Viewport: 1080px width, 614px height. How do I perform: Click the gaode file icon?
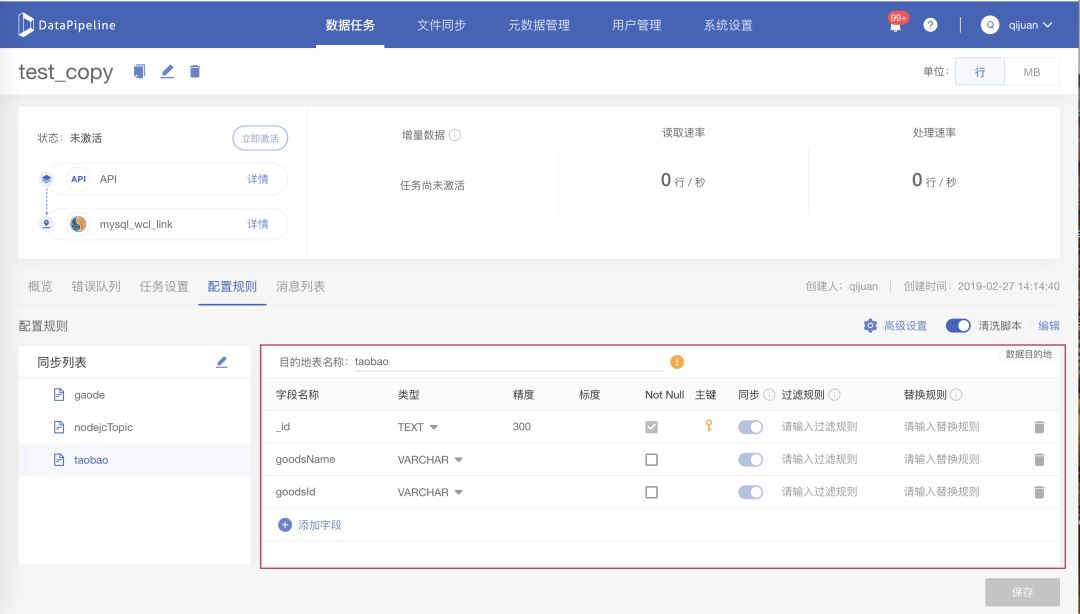pyautogui.click(x=59, y=395)
